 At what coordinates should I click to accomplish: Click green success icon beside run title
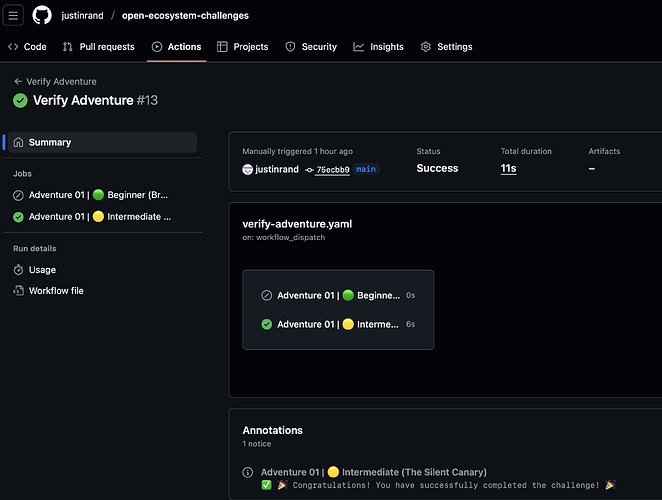[x=20, y=101]
